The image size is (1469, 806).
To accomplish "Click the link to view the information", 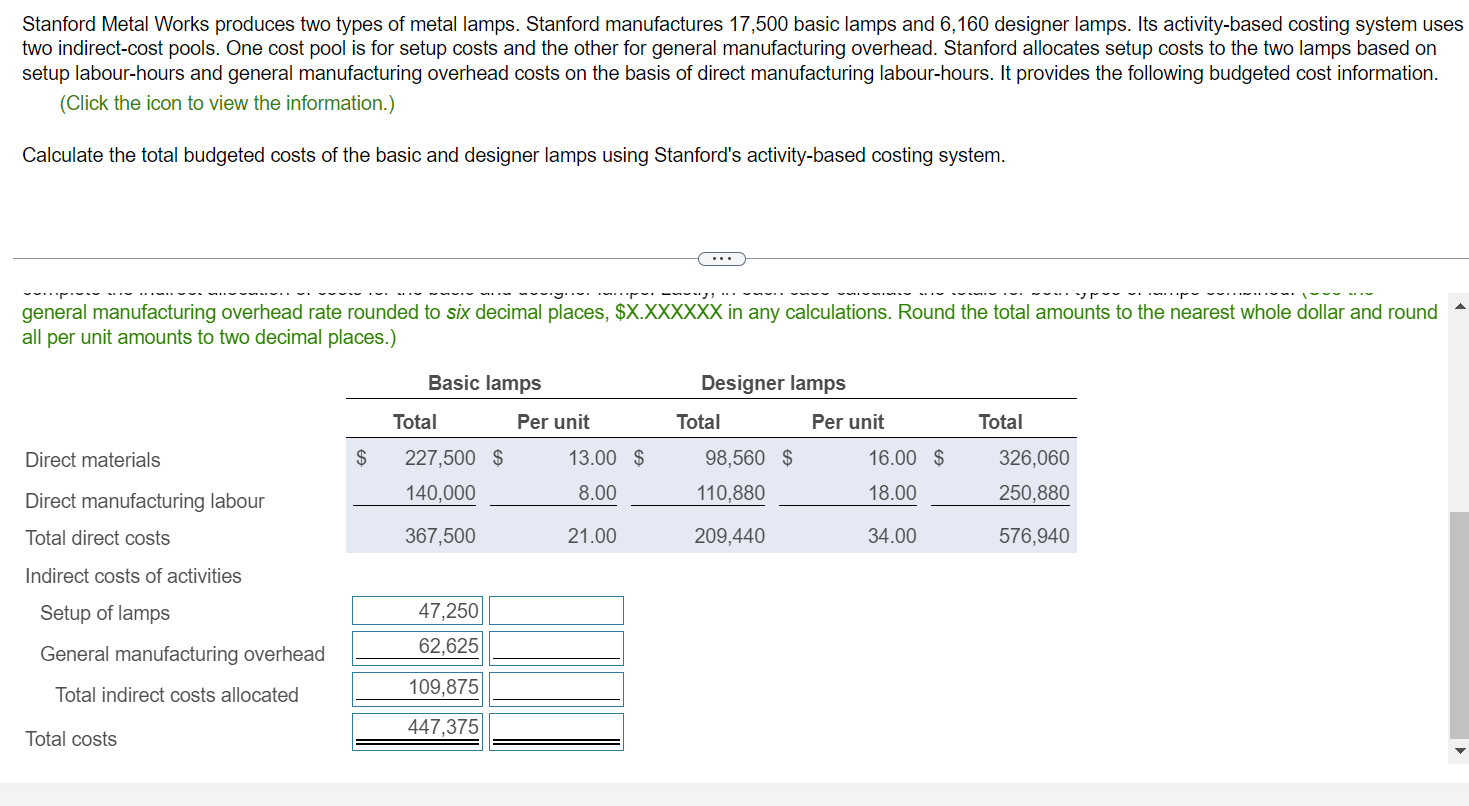I will 227,103.
